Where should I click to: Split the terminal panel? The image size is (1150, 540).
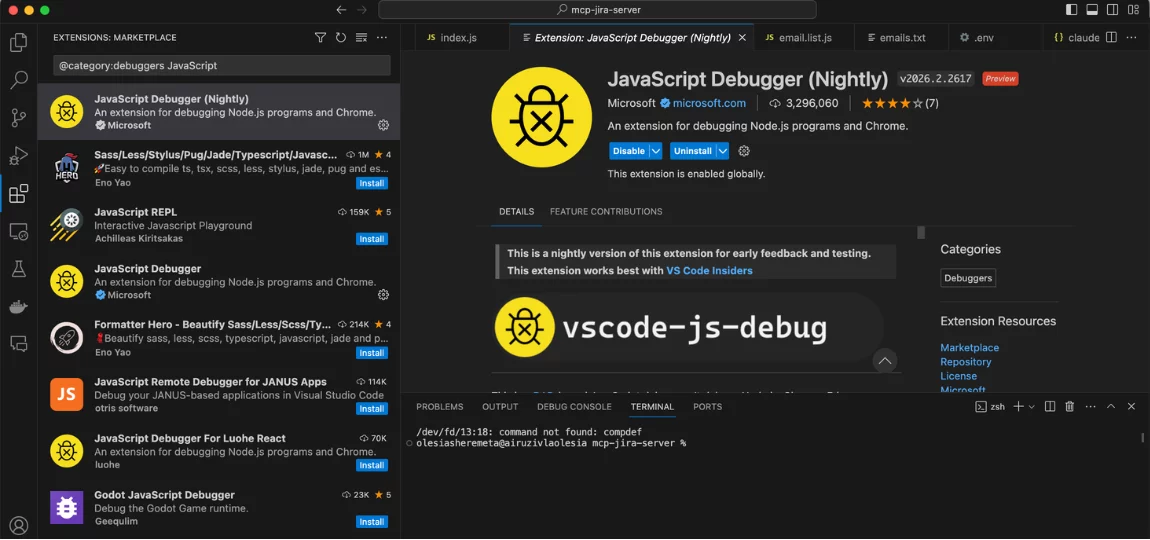(1050, 406)
